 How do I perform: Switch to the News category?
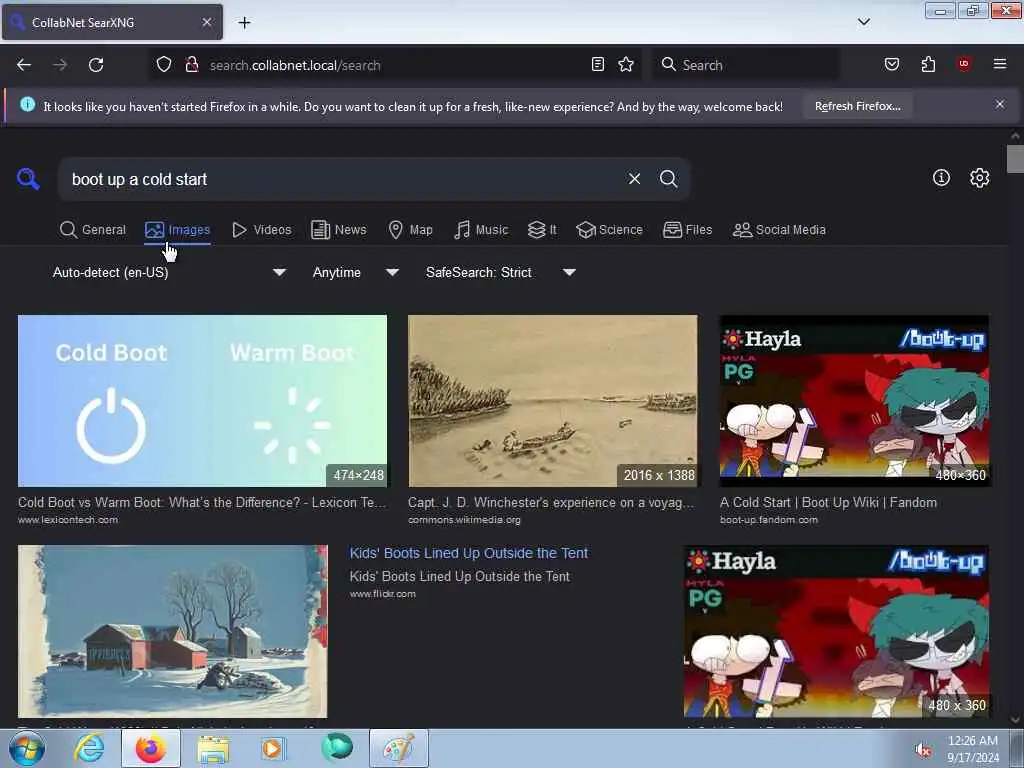click(338, 230)
